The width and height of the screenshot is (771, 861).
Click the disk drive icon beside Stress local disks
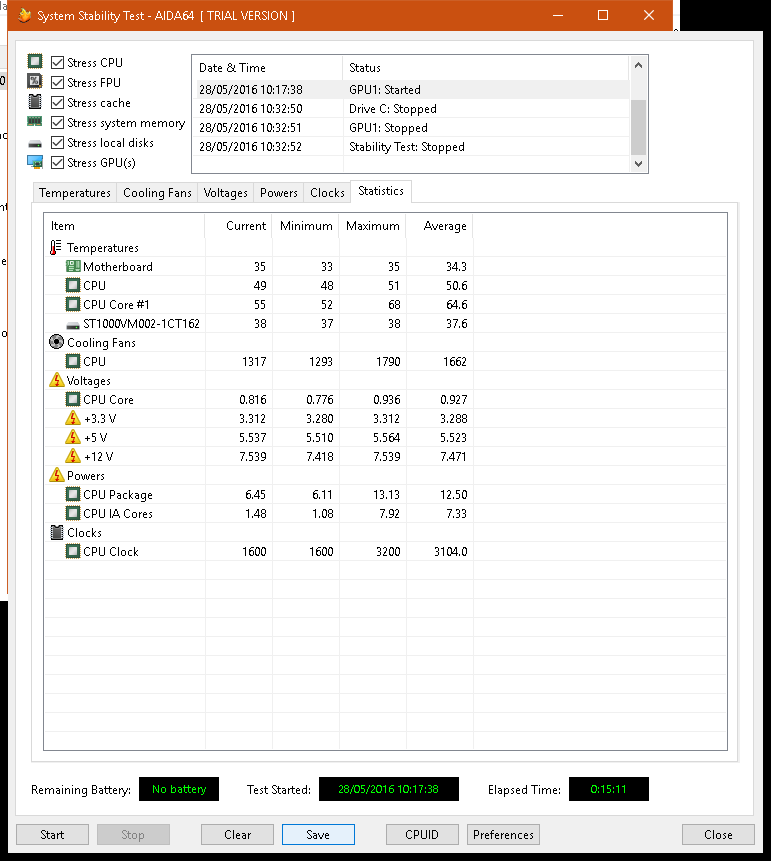[x=35, y=144]
